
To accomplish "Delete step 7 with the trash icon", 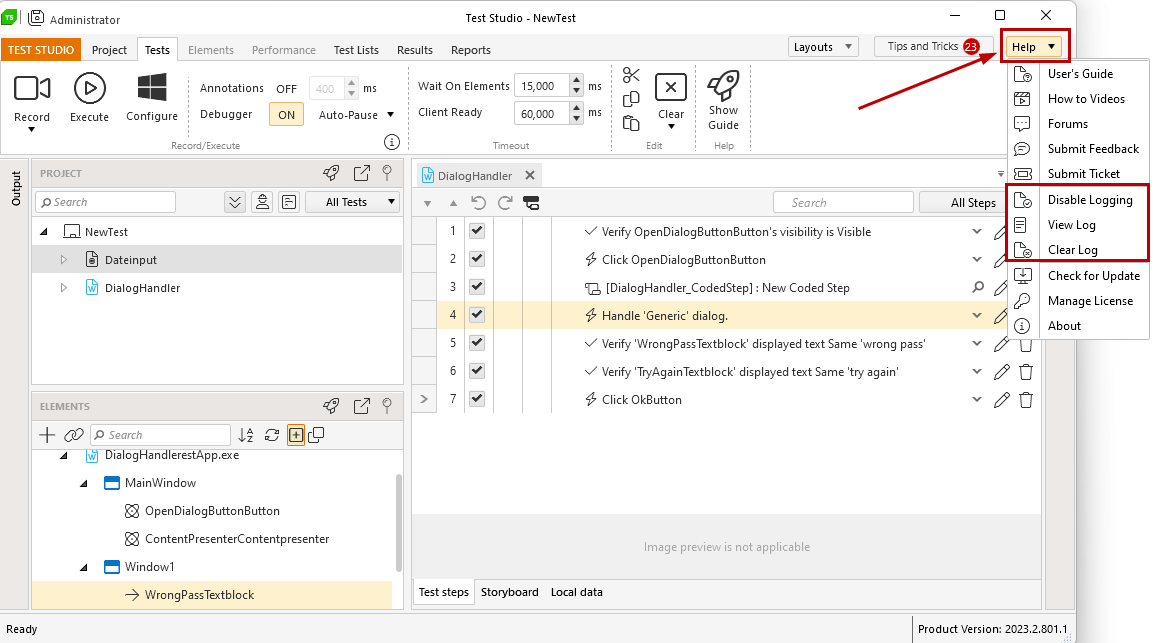I will coord(1026,400).
